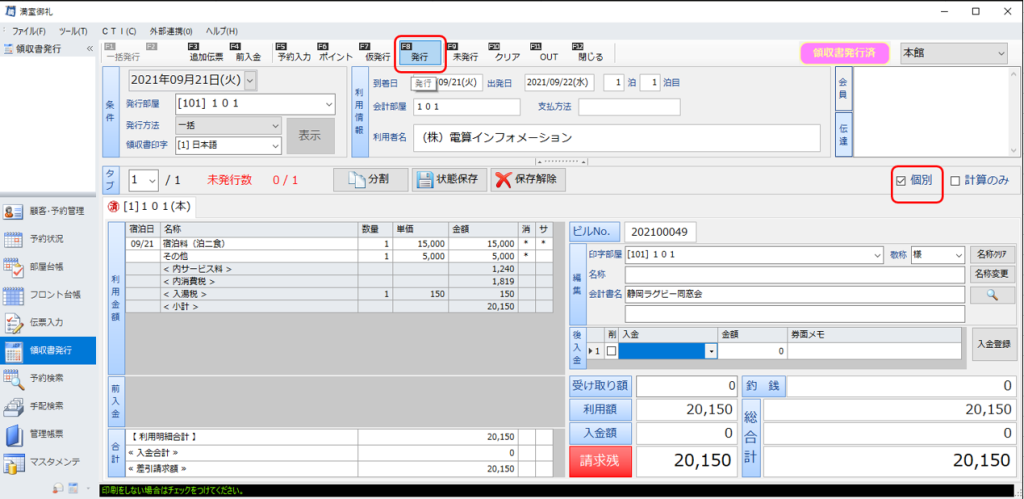This screenshot has height=499, width=1024.
Task: Open フロント台帳 from the sidebar
Action: pos(48,296)
